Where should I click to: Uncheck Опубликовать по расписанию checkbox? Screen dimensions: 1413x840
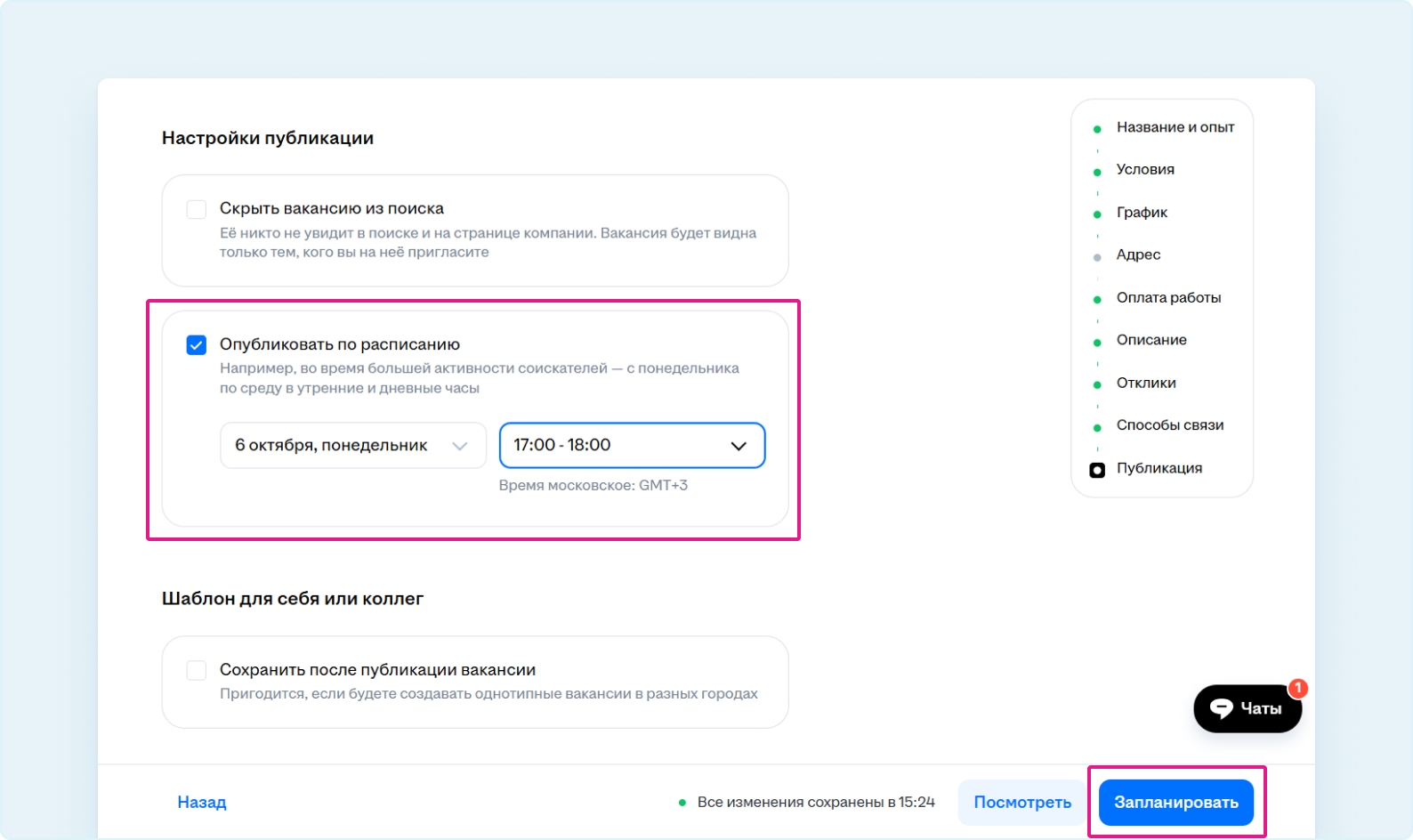coord(197,345)
